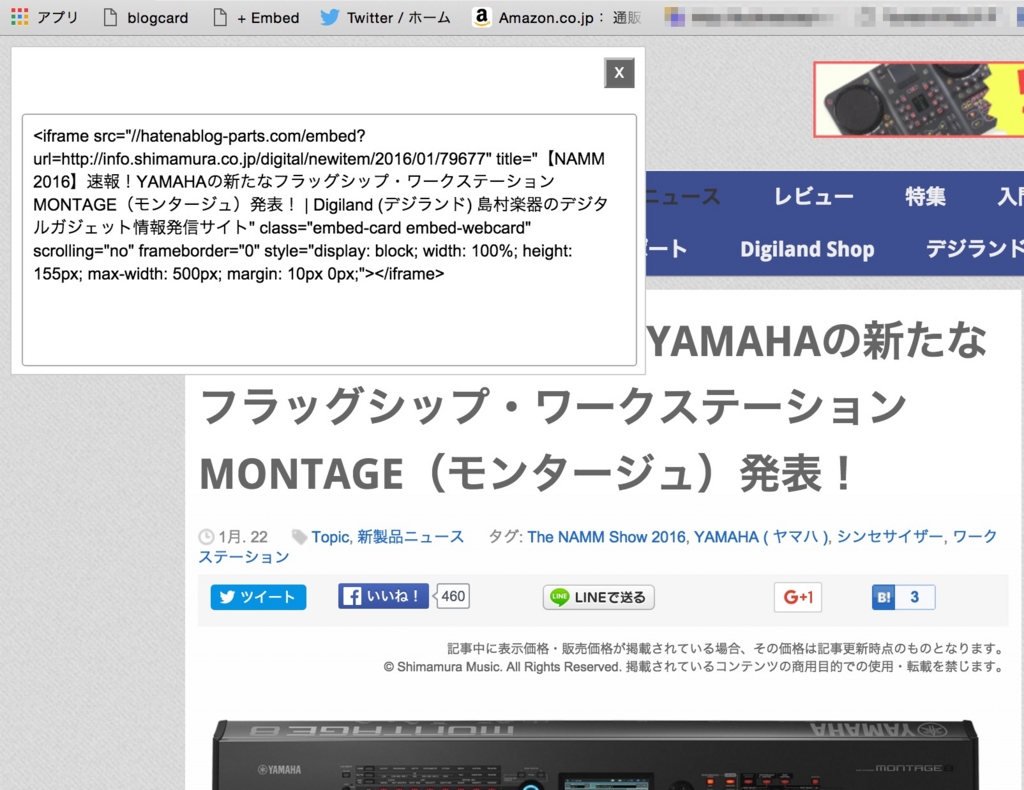Click the article headline MONTAGE（モンタージュ）発表！
The height and width of the screenshot is (790, 1024).
point(526,473)
